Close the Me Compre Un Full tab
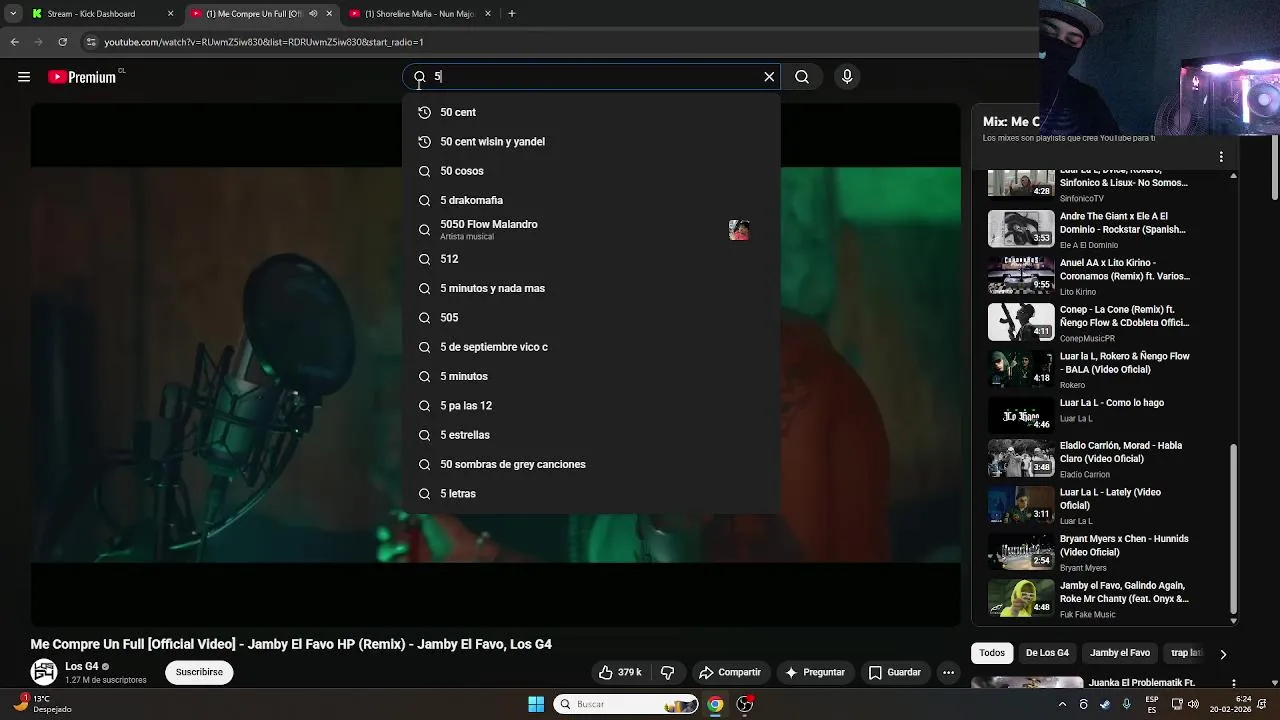1280x720 pixels. point(329,14)
